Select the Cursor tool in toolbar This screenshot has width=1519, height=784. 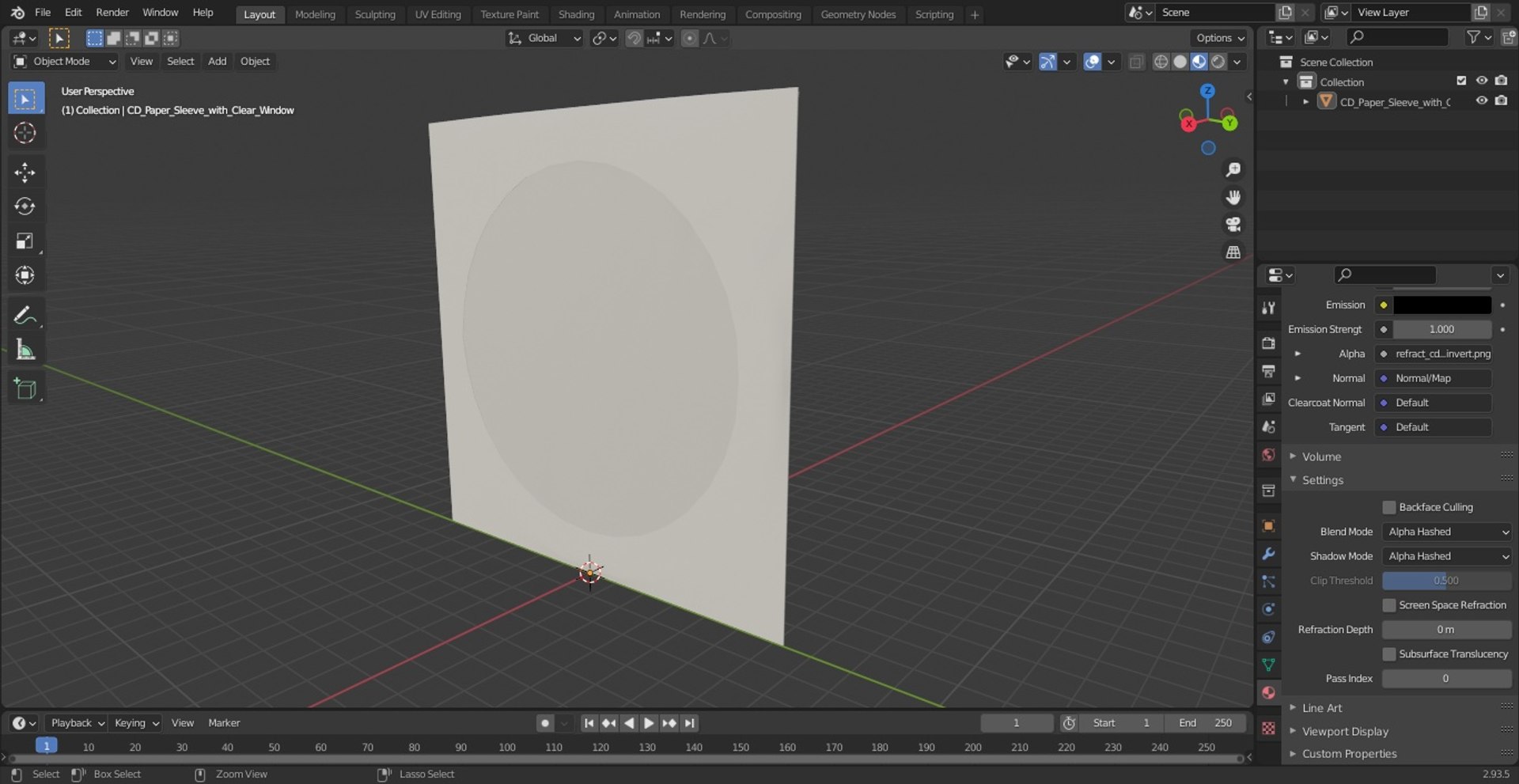tap(25, 133)
